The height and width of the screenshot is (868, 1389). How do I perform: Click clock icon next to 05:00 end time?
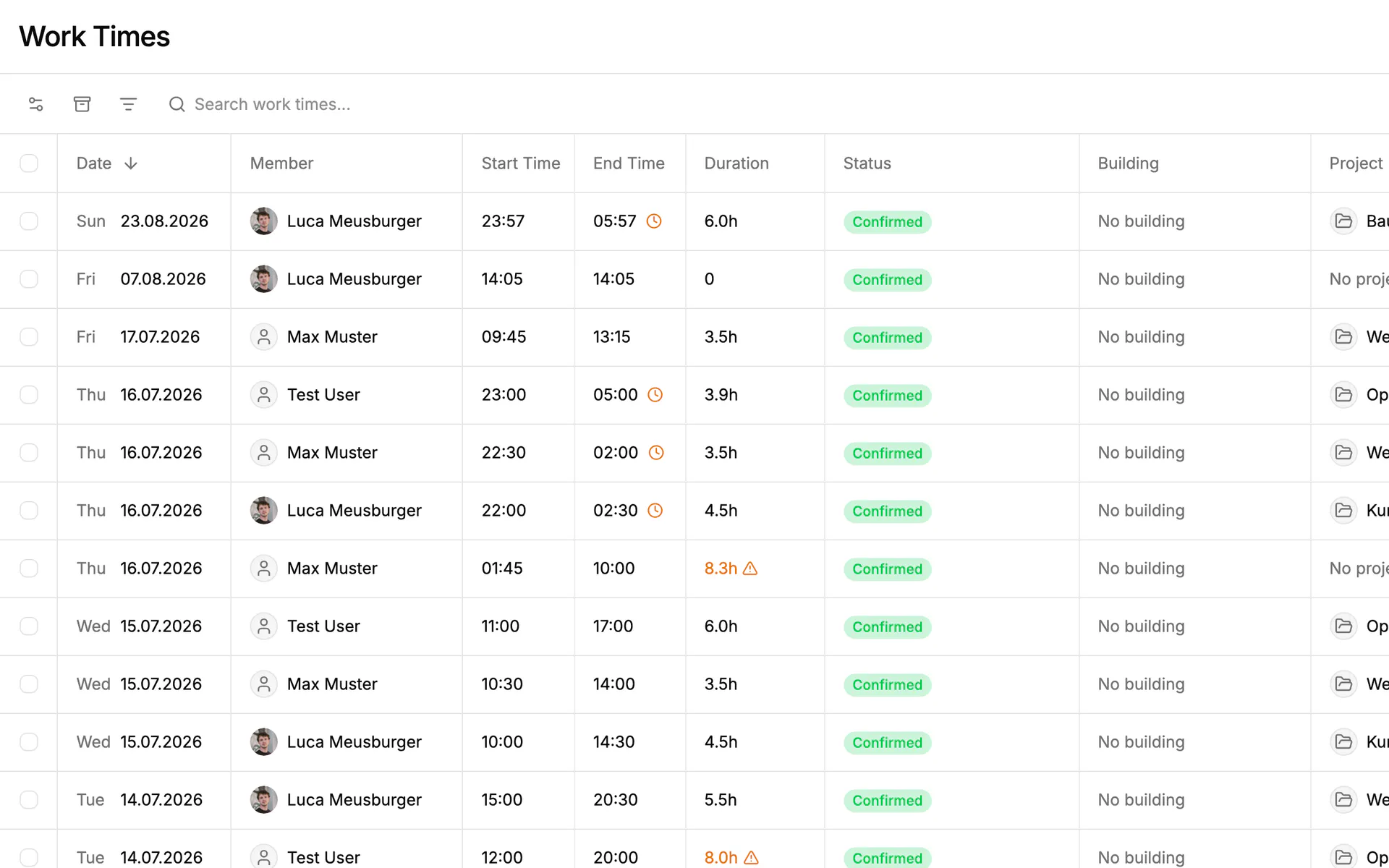tap(655, 395)
